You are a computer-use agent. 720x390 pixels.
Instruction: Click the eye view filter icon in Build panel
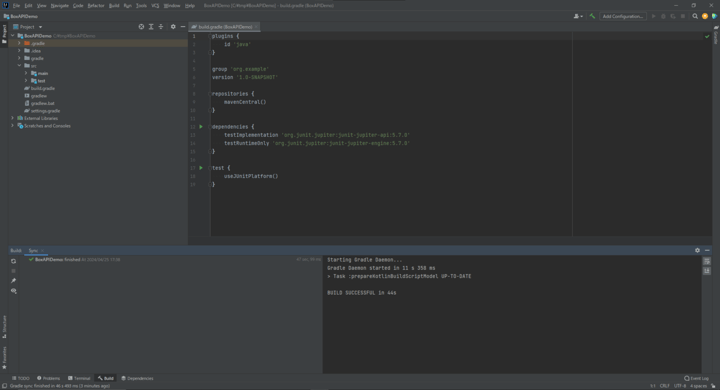(x=13, y=291)
